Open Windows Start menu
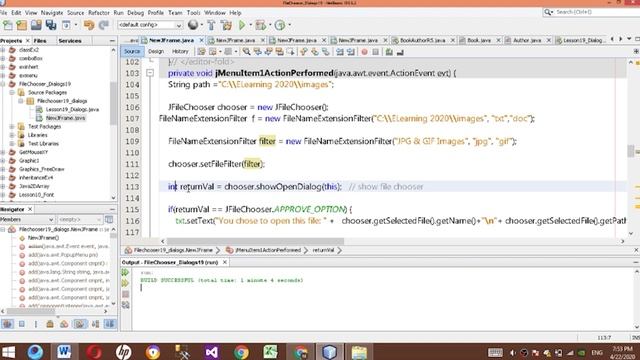This screenshot has width=640, height=360. tap(8, 352)
